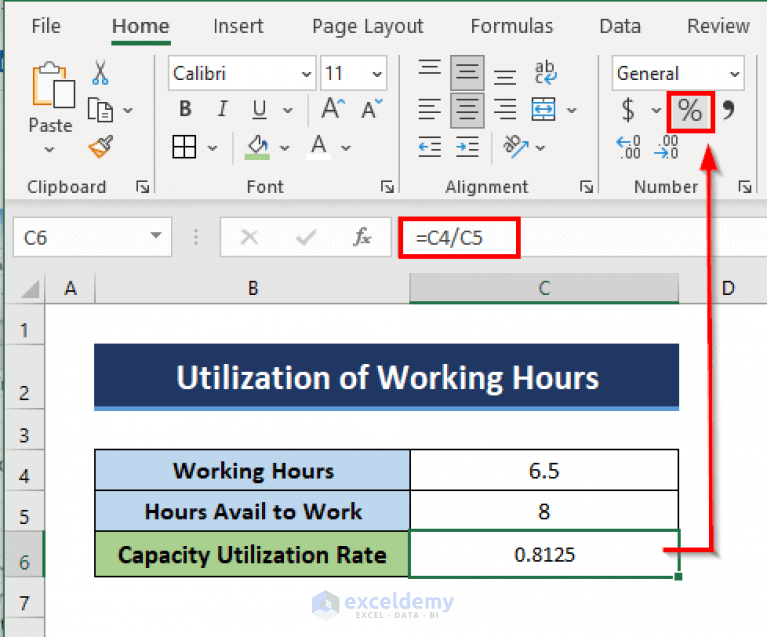Click the Wrap Text icon
The image size is (767, 637).
pyautogui.click(x=545, y=73)
